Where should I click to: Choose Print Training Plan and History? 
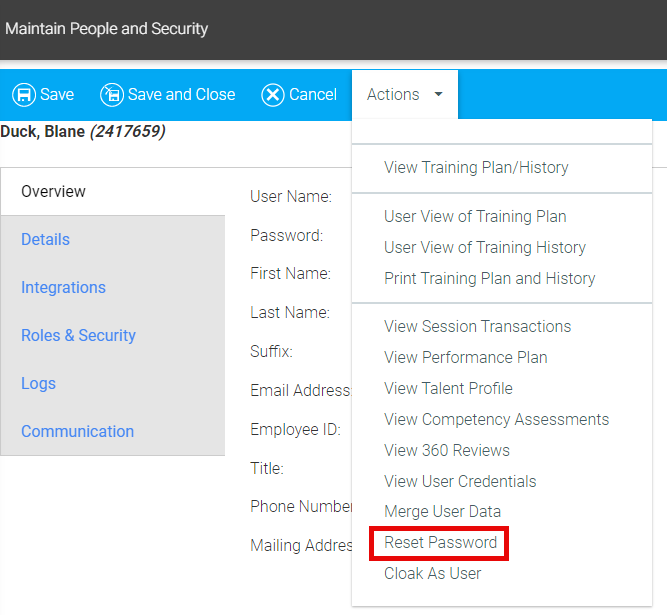pos(489,278)
